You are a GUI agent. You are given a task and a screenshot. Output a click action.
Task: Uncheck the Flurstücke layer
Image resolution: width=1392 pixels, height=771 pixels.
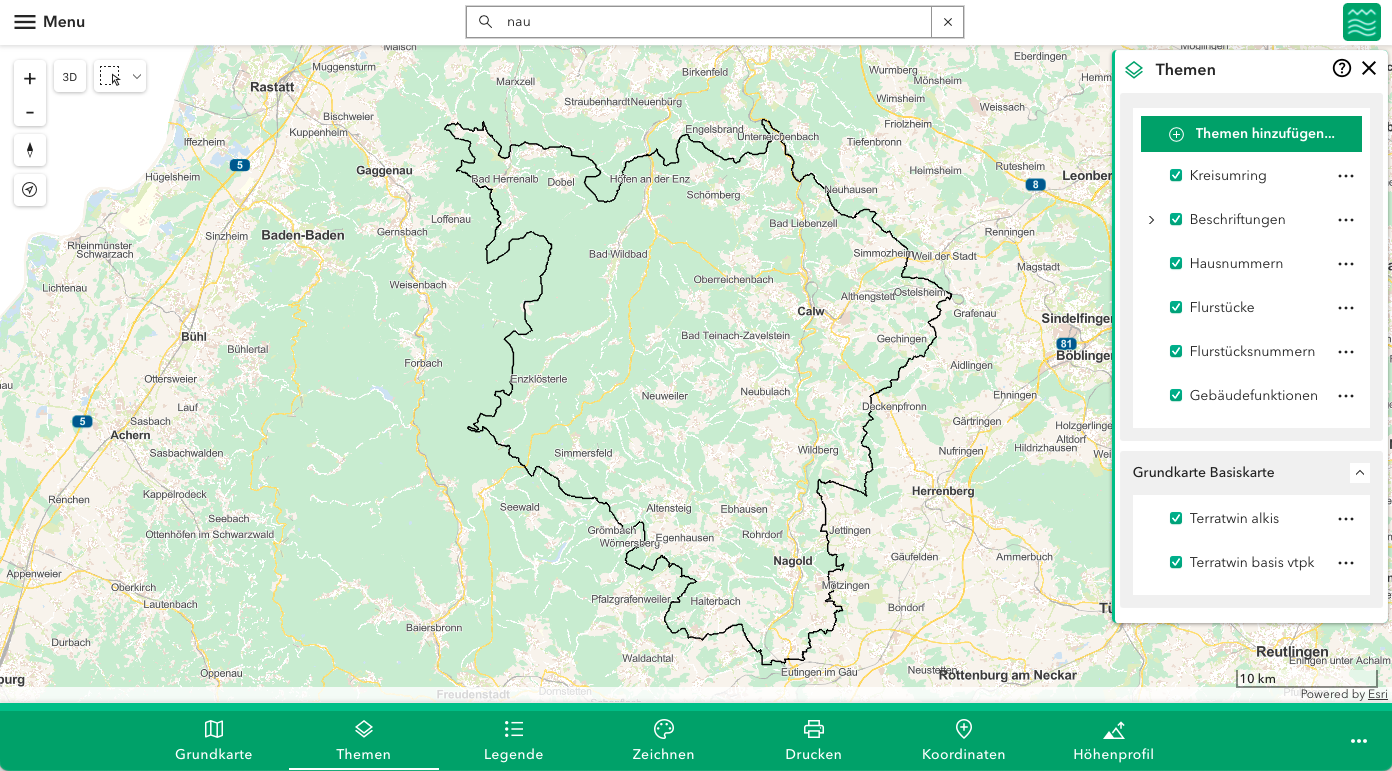tap(1176, 307)
